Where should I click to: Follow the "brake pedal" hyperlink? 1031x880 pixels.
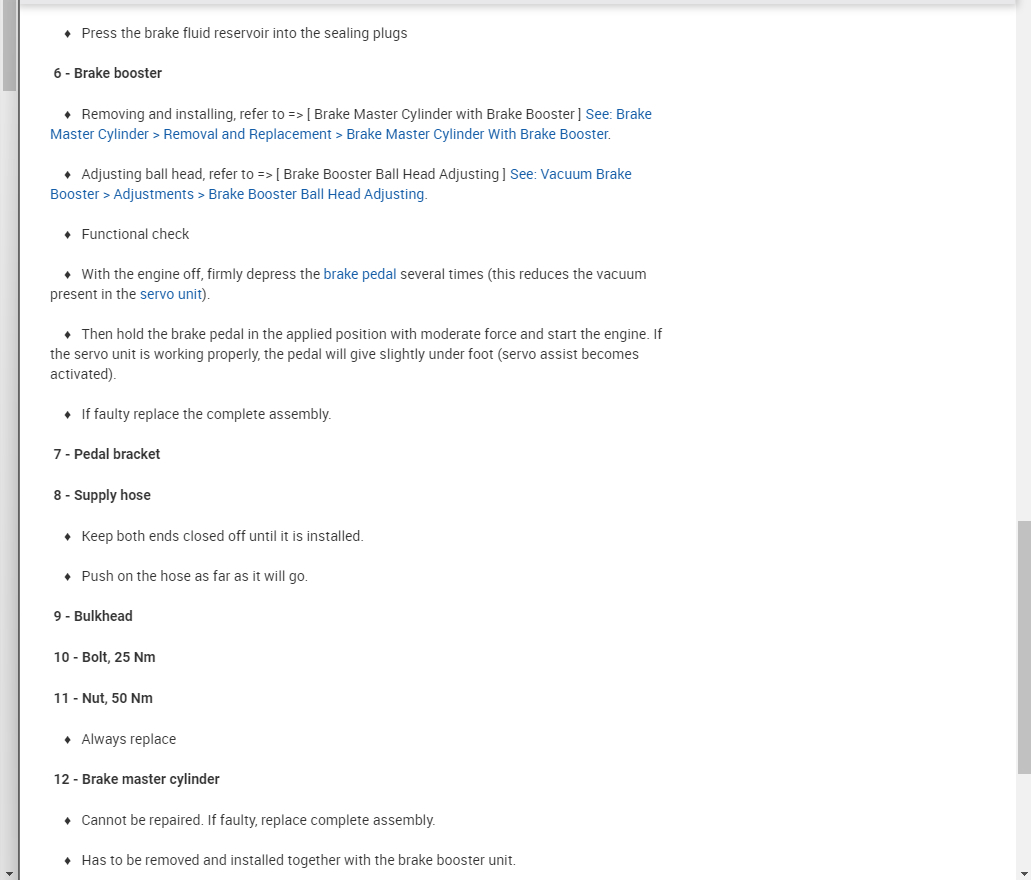tap(360, 274)
